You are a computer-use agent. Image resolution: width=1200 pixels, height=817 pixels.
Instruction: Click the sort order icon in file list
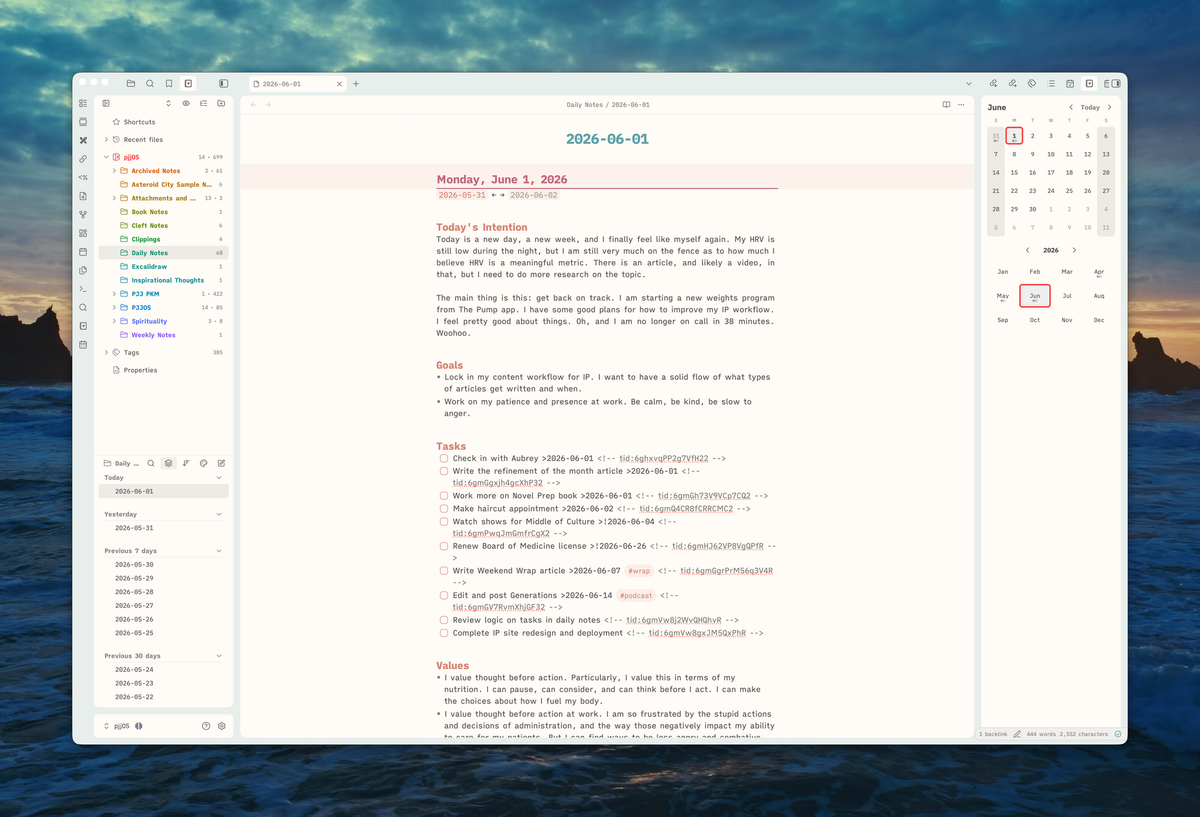[x=186, y=463]
